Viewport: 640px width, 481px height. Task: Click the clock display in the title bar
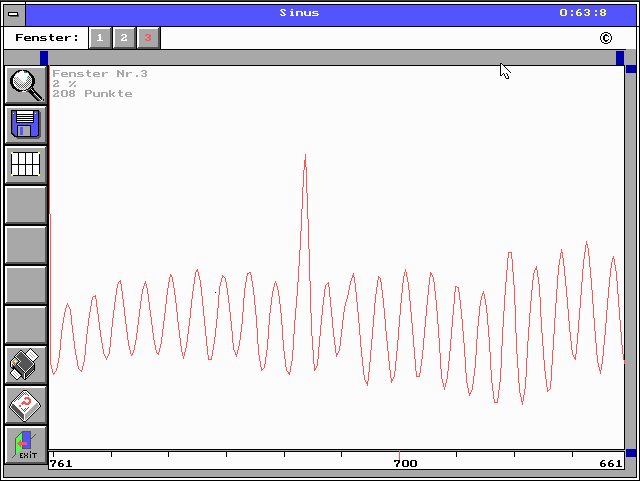[x=583, y=13]
